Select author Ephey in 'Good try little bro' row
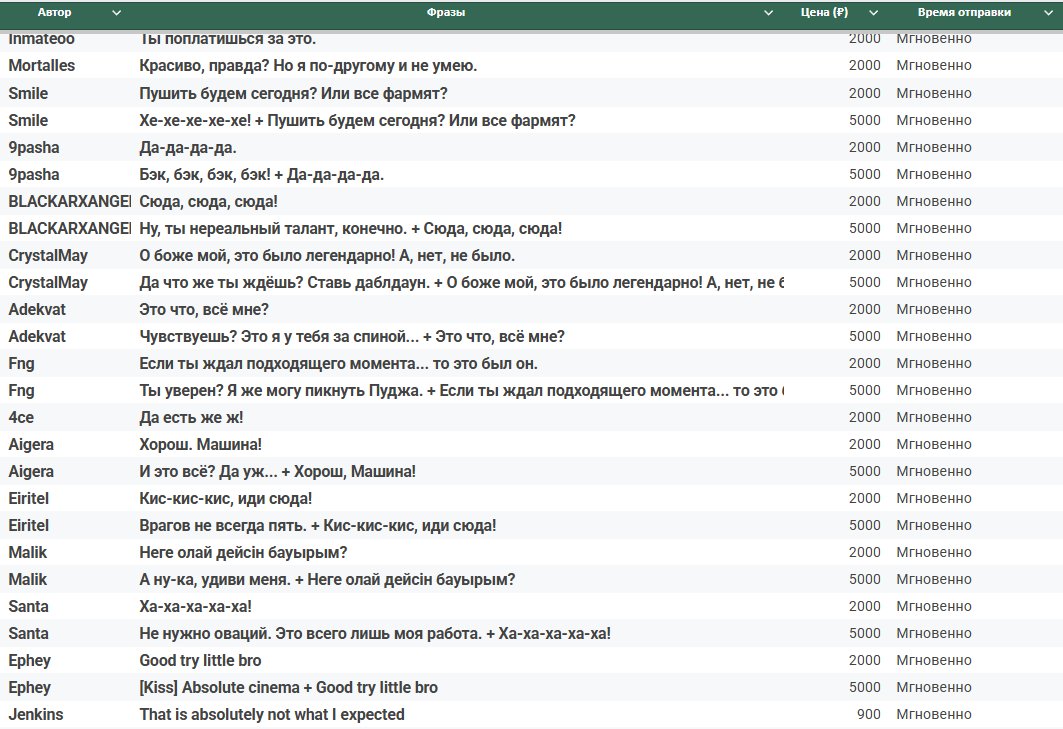Viewport: 1063px width, 729px height. [30, 661]
